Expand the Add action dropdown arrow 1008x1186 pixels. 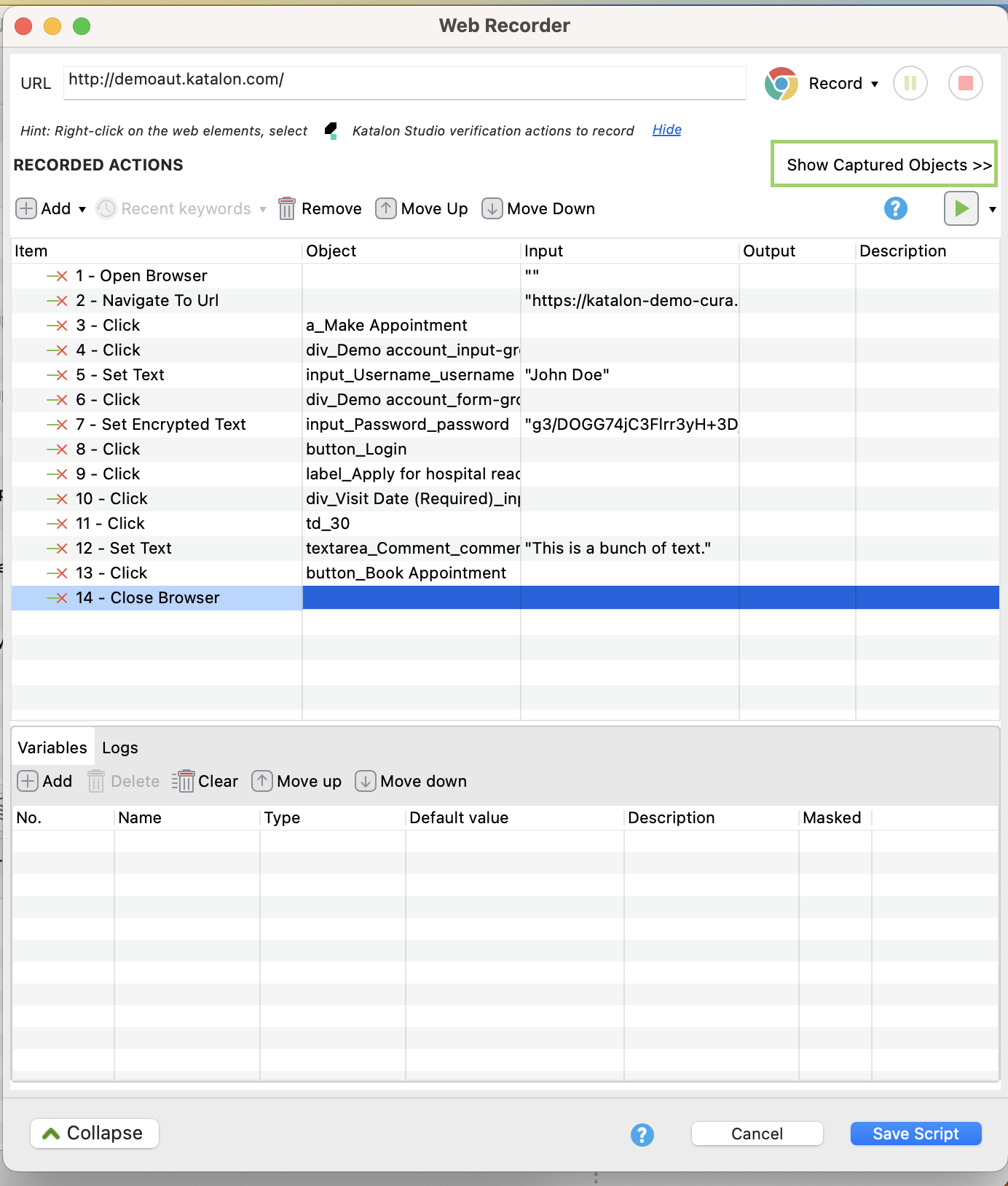tap(82, 210)
